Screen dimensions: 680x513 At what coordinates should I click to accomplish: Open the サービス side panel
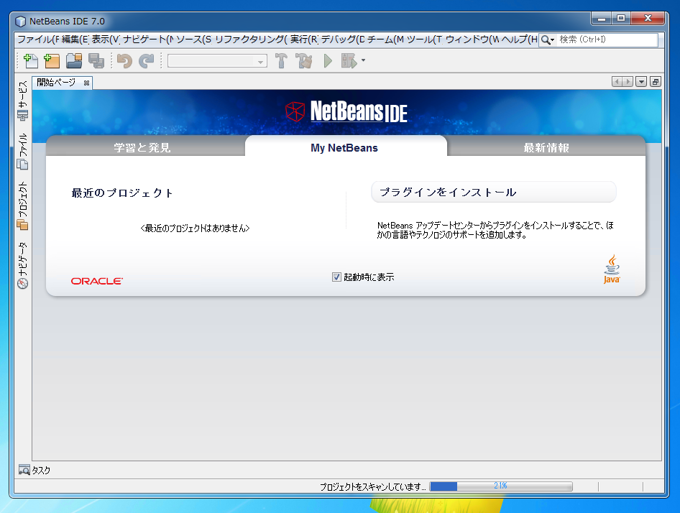23,101
